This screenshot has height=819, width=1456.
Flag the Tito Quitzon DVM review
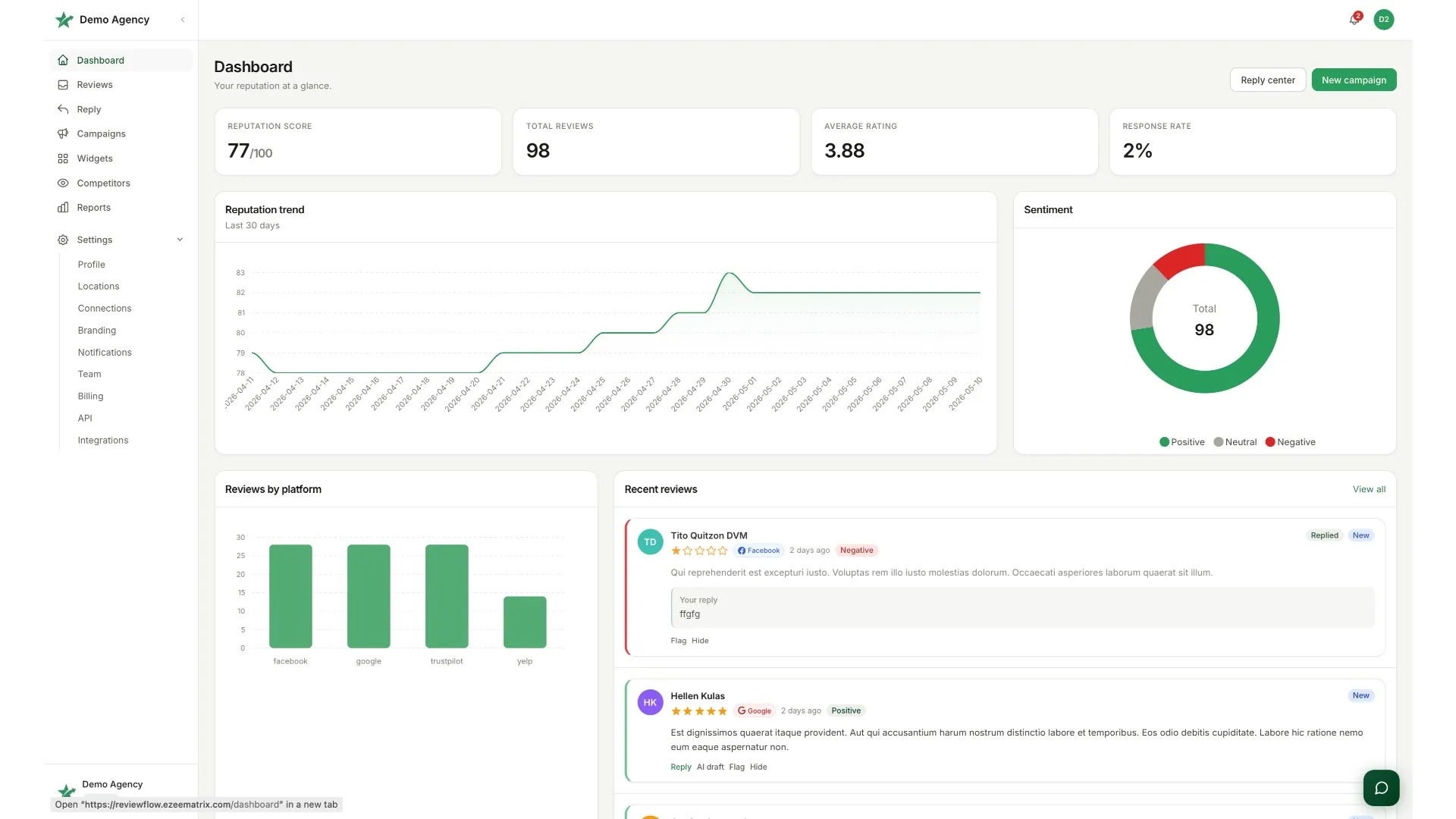678,641
